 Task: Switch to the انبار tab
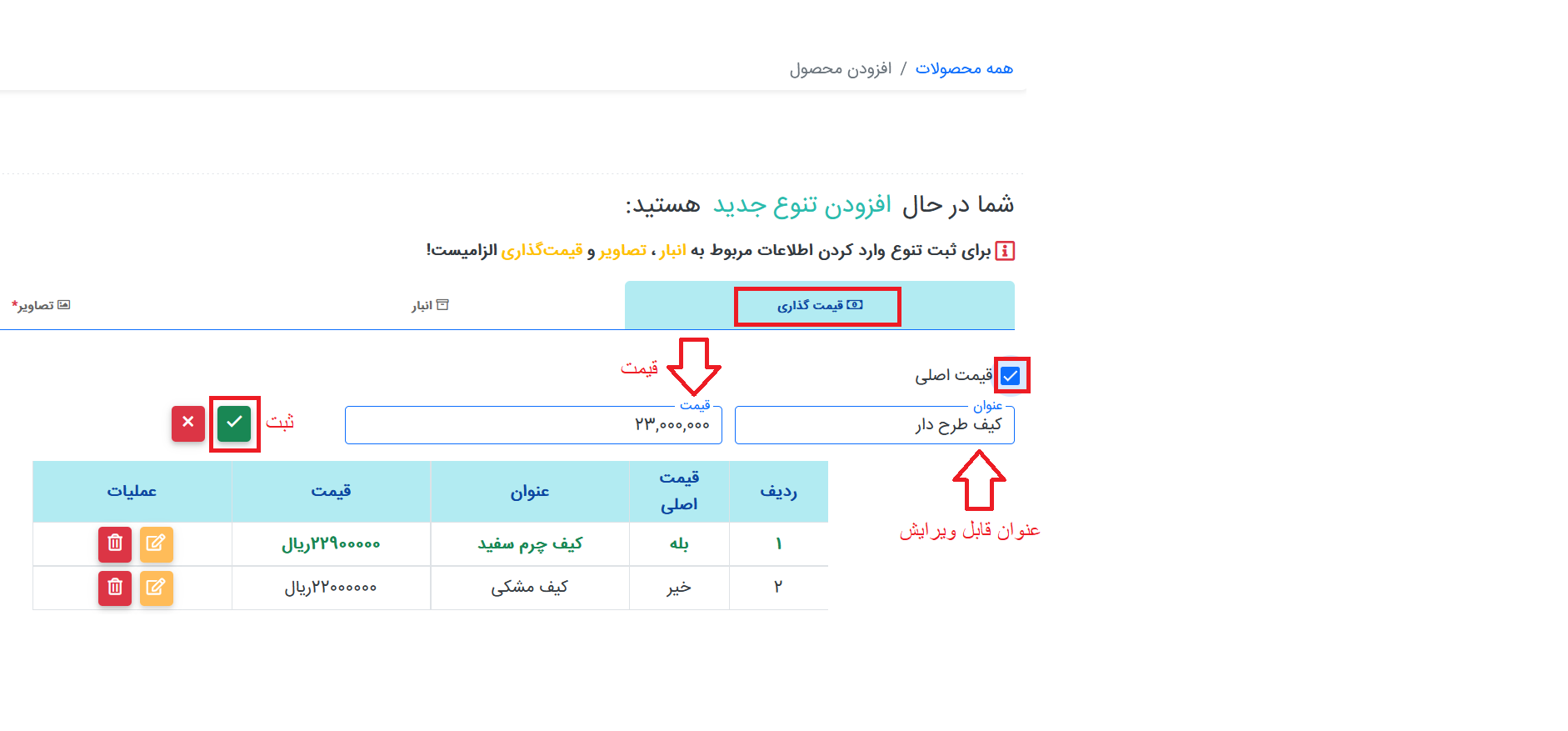pyautogui.click(x=430, y=306)
